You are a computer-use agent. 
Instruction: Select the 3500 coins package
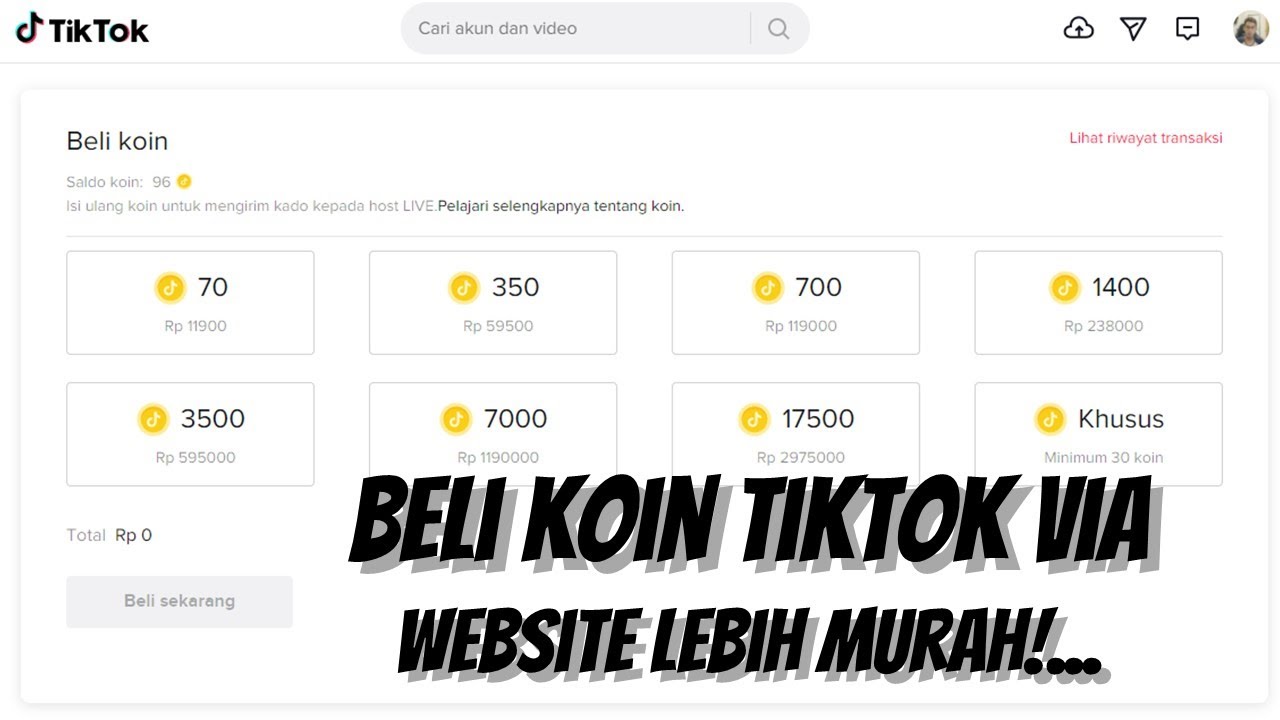click(x=190, y=434)
